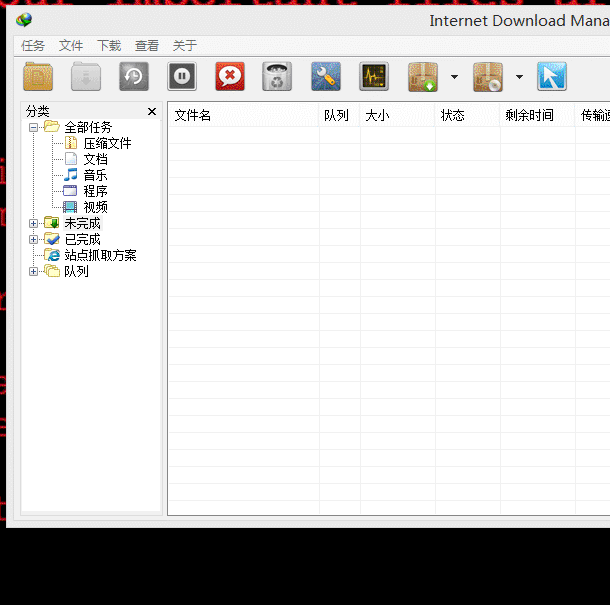Click the pause button in toolbar
610x605 pixels.
(x=182, y=76)
